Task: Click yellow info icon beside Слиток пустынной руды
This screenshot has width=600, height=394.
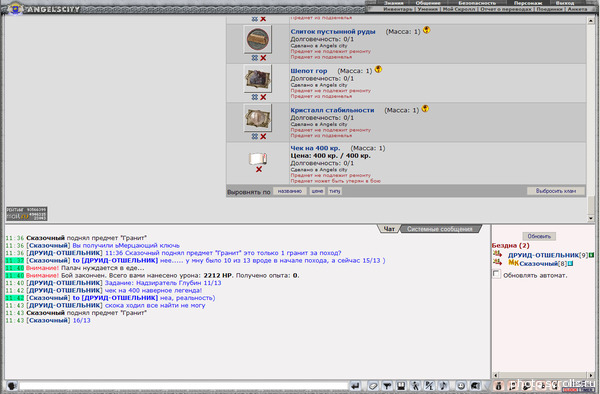Action: coord(426,30)
